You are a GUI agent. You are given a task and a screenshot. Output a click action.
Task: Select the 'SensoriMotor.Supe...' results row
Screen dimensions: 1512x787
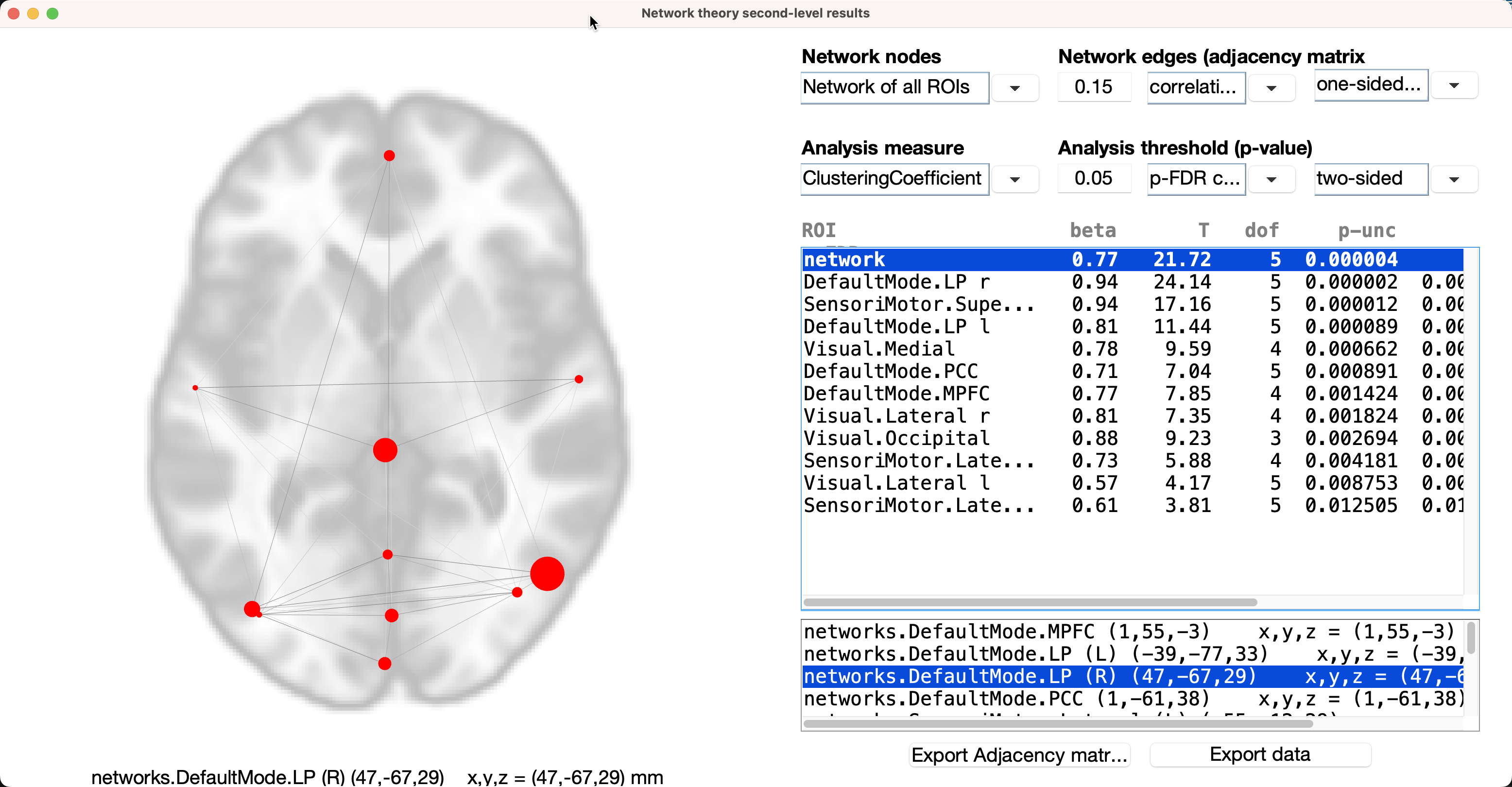click(x=1133, y=304)
